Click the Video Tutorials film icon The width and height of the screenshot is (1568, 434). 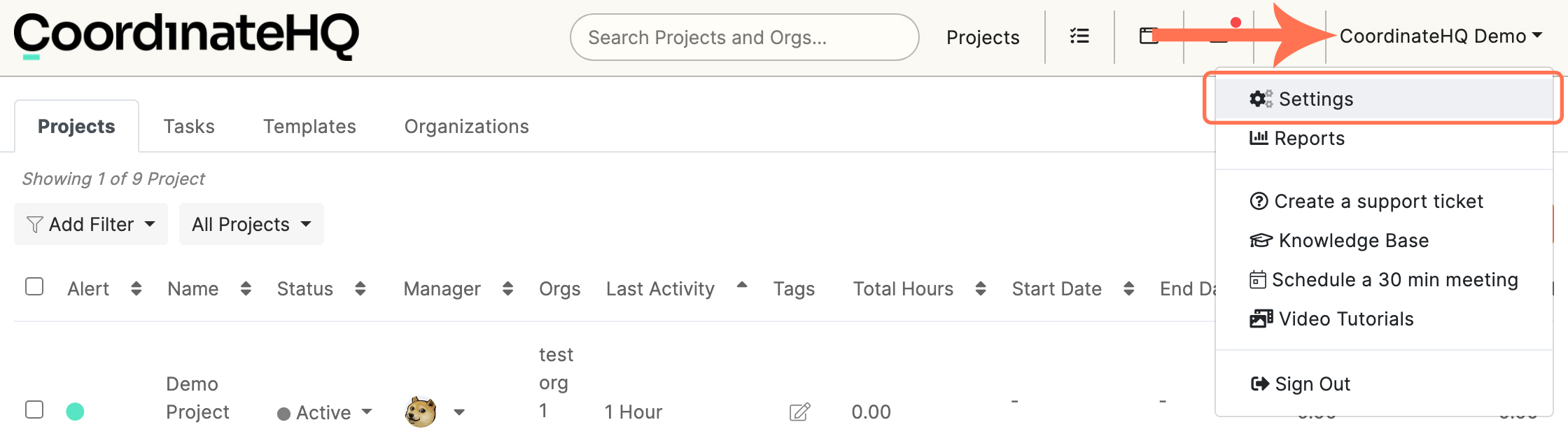1261,318
